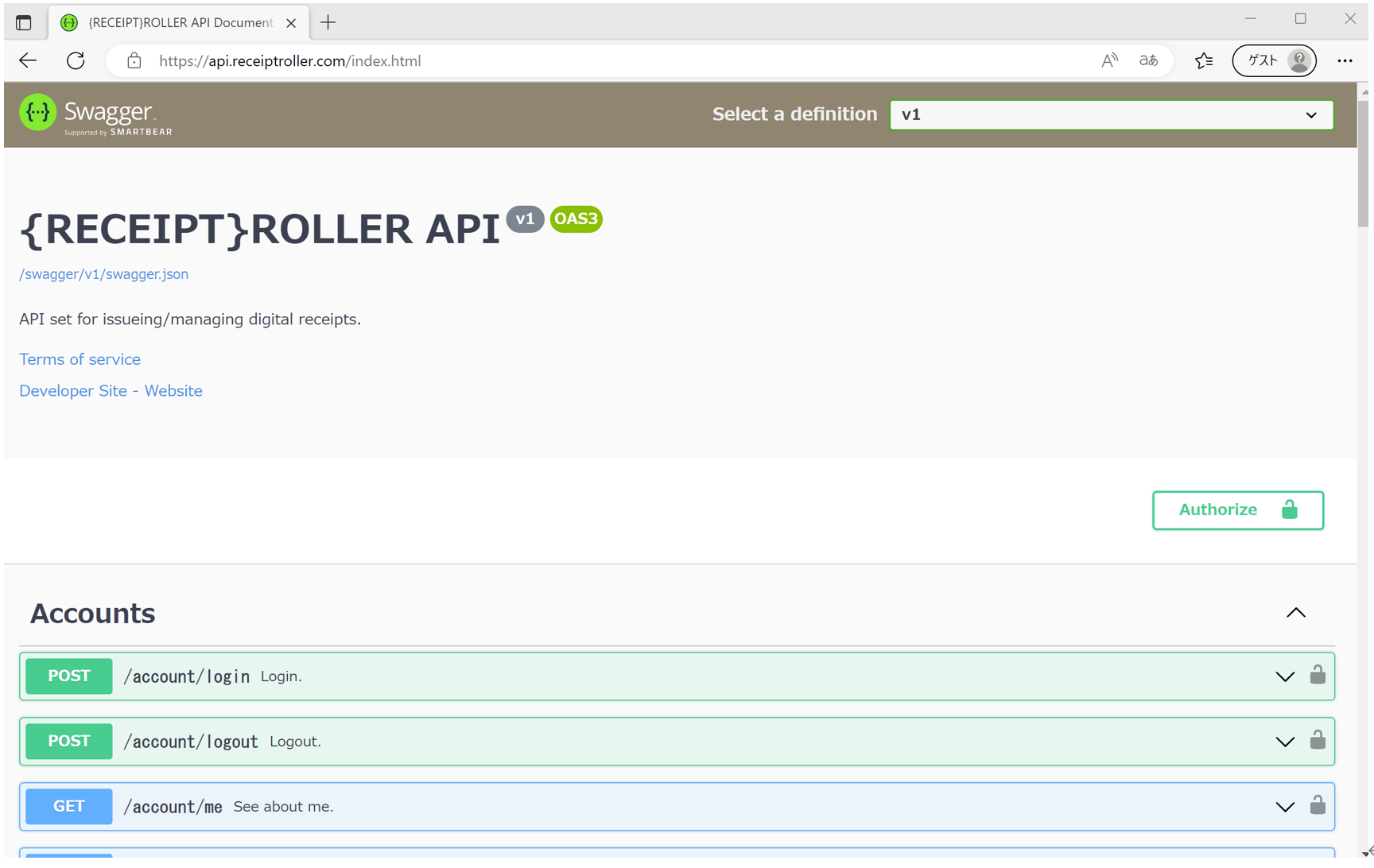
Task: Click the Authorize button
Action: [x=1238, y=510]
